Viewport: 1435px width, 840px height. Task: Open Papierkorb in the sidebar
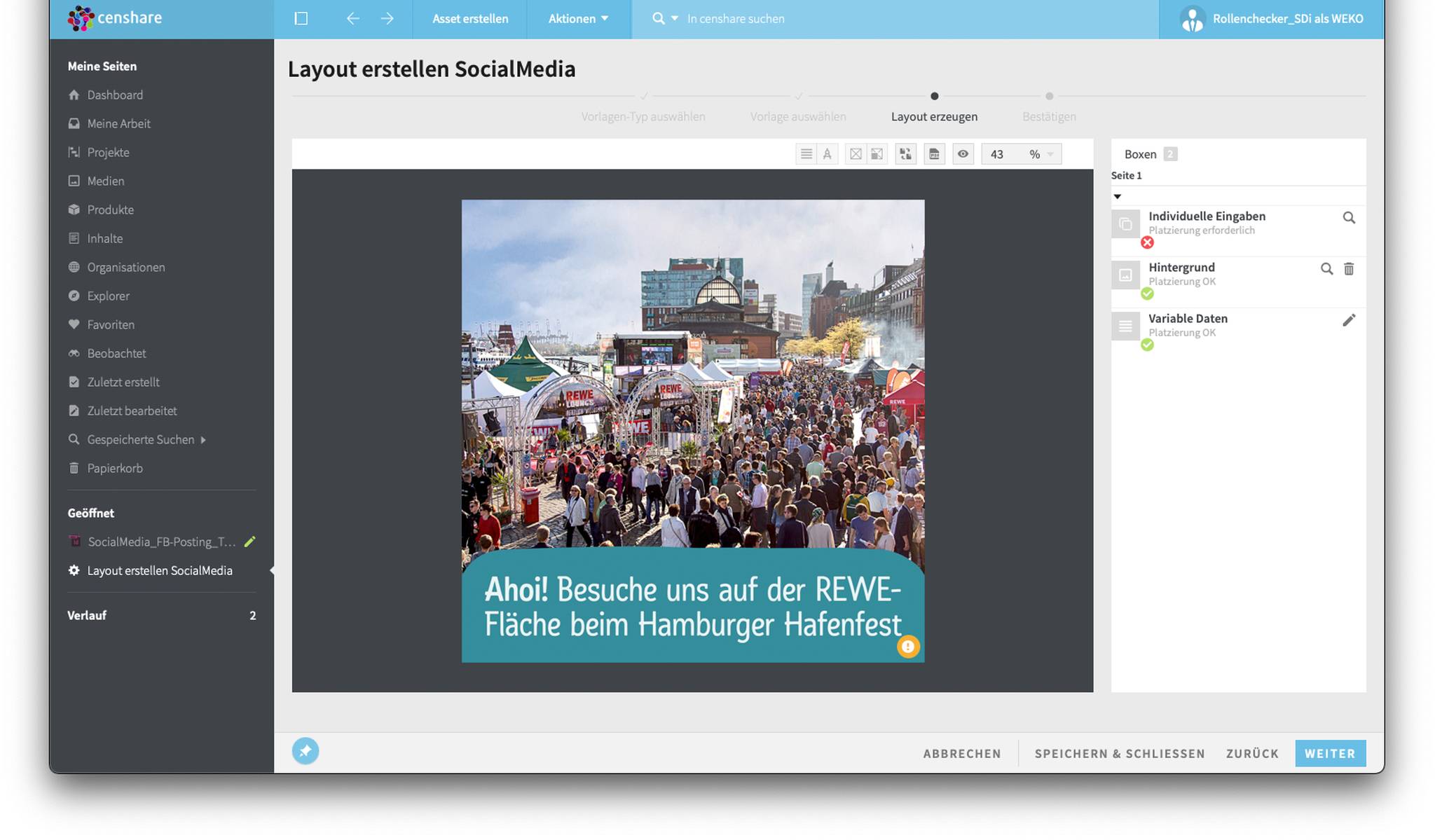(x=115, y=469)
